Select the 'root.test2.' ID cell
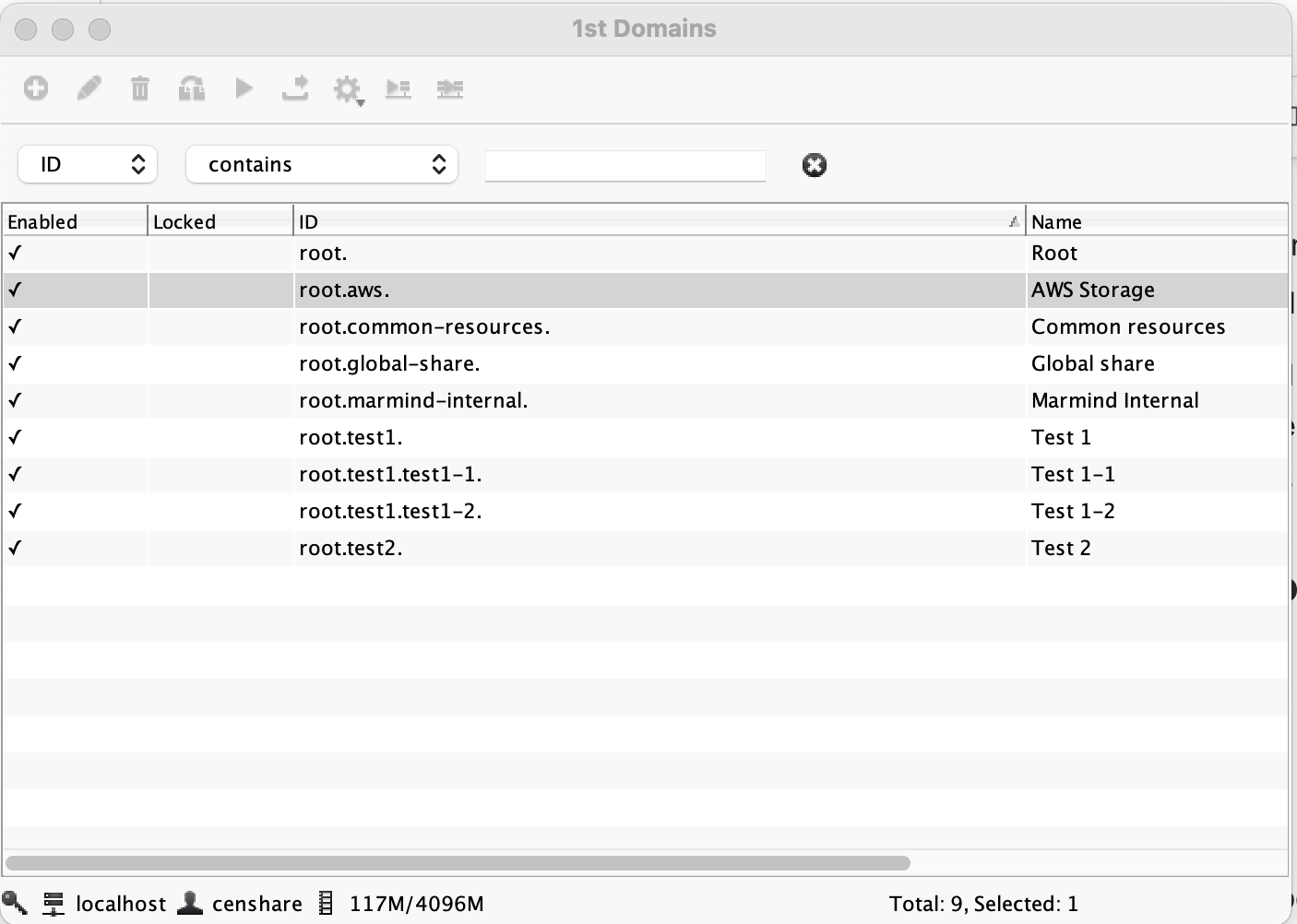Screen dimensions: 1297x924 (660, 548)
